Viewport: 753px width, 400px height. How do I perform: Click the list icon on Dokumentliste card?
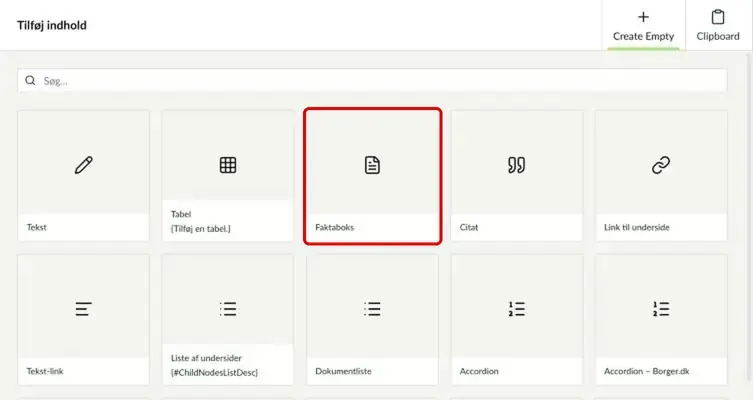pyautogui.click(x=372, y=309)
